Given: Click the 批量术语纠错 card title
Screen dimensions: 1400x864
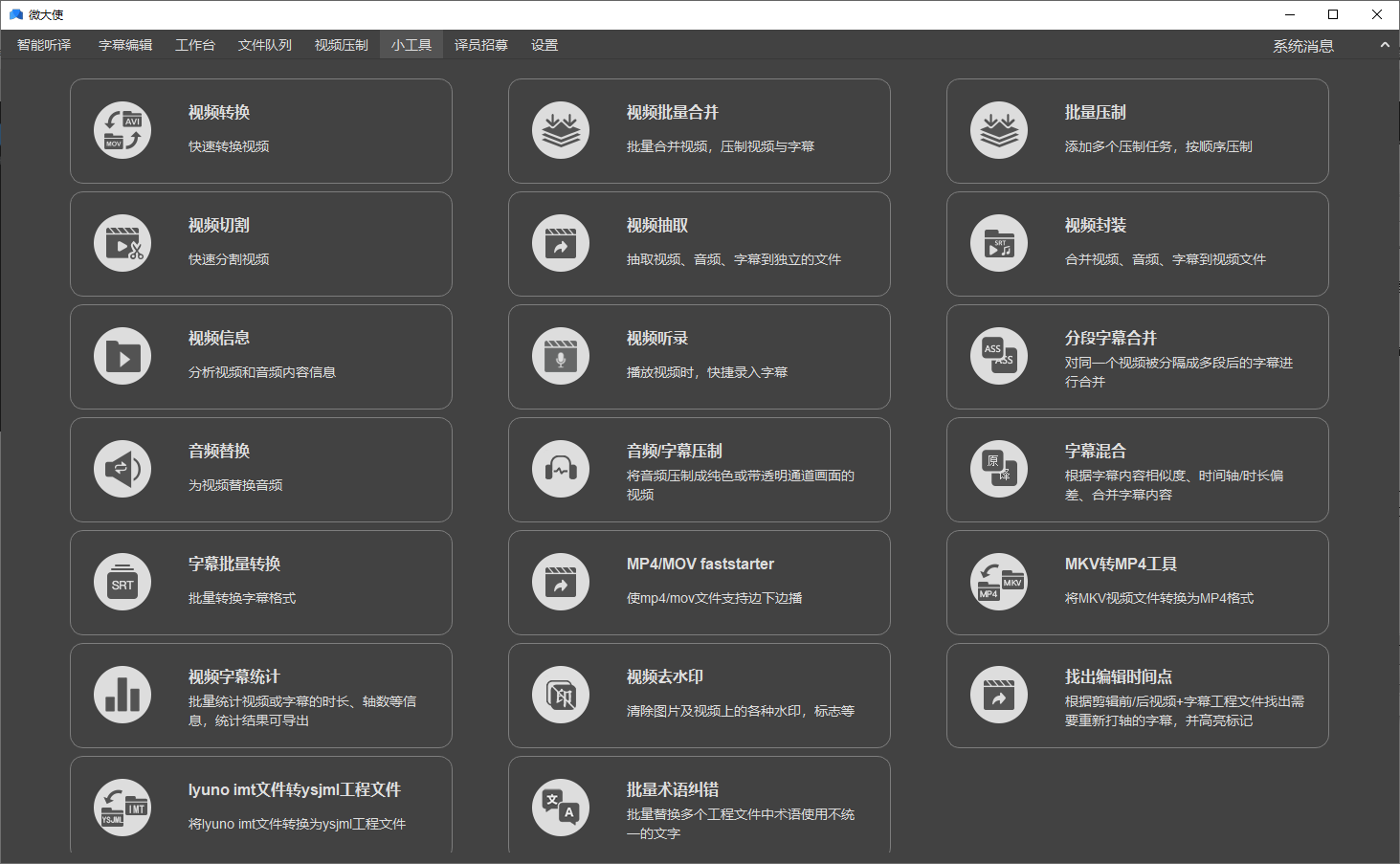Looking at the screenshot, I should (673, 790).
